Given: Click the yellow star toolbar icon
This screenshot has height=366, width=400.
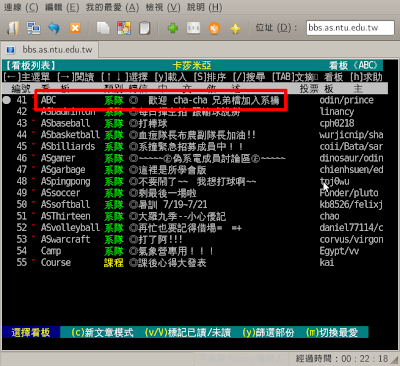Looking at the screenshot, I should pos(235,28).
